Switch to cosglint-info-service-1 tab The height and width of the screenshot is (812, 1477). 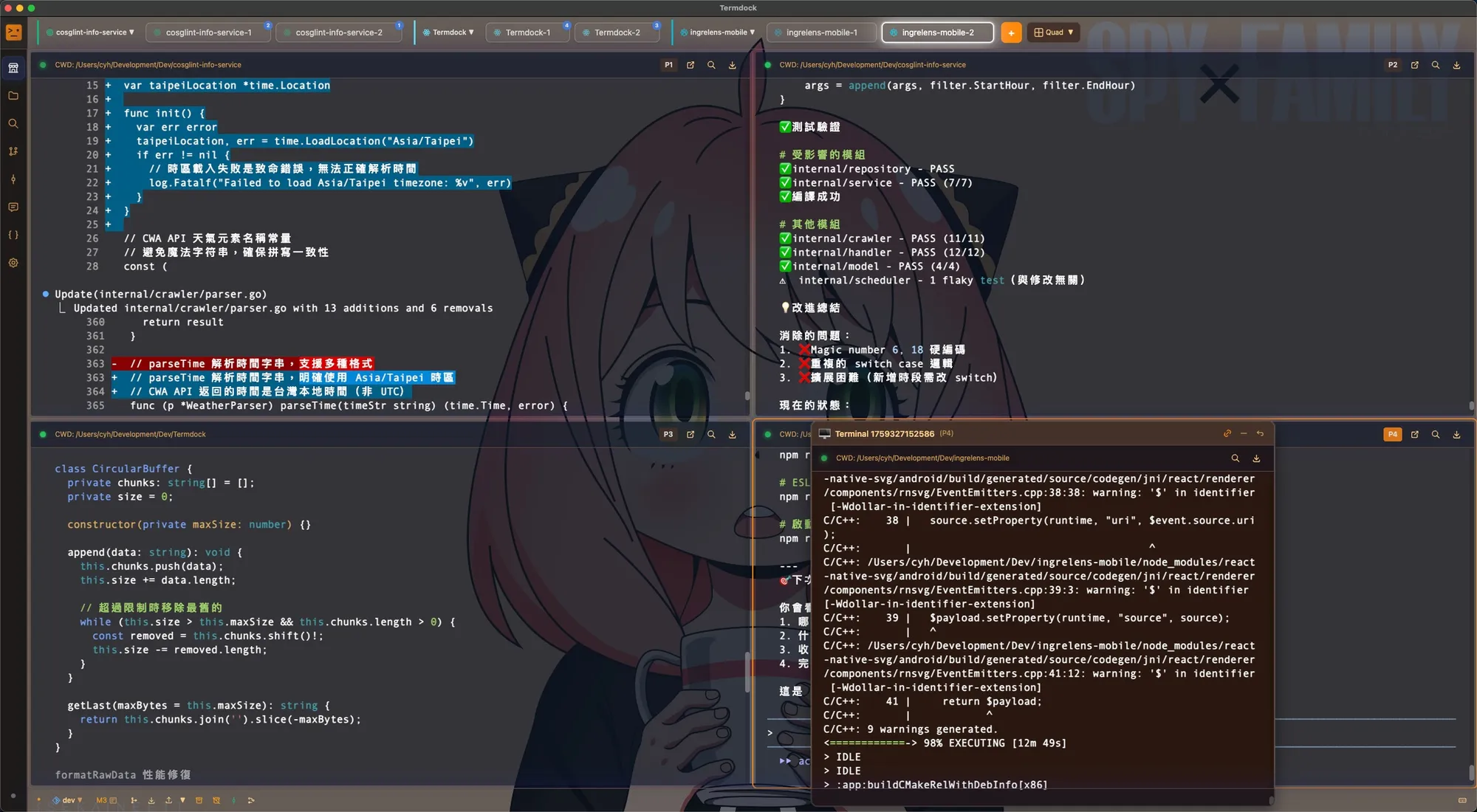pyautogui.click(x=208, y=32)
